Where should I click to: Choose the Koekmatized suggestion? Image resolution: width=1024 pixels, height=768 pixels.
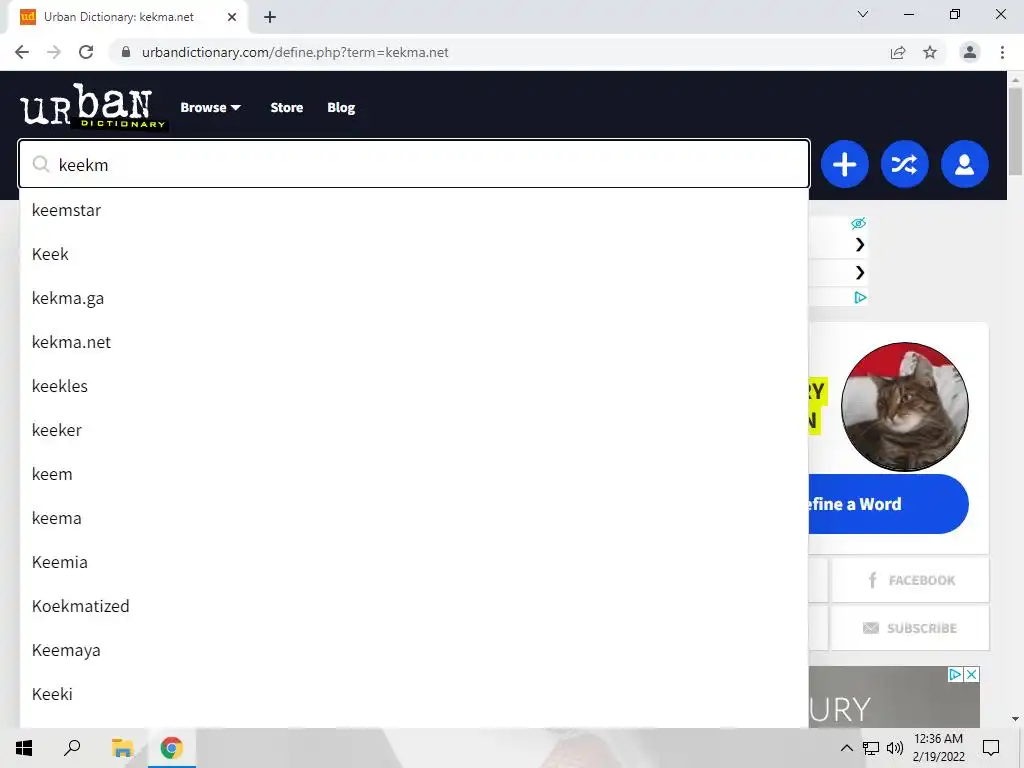click(x=414, y=606)
